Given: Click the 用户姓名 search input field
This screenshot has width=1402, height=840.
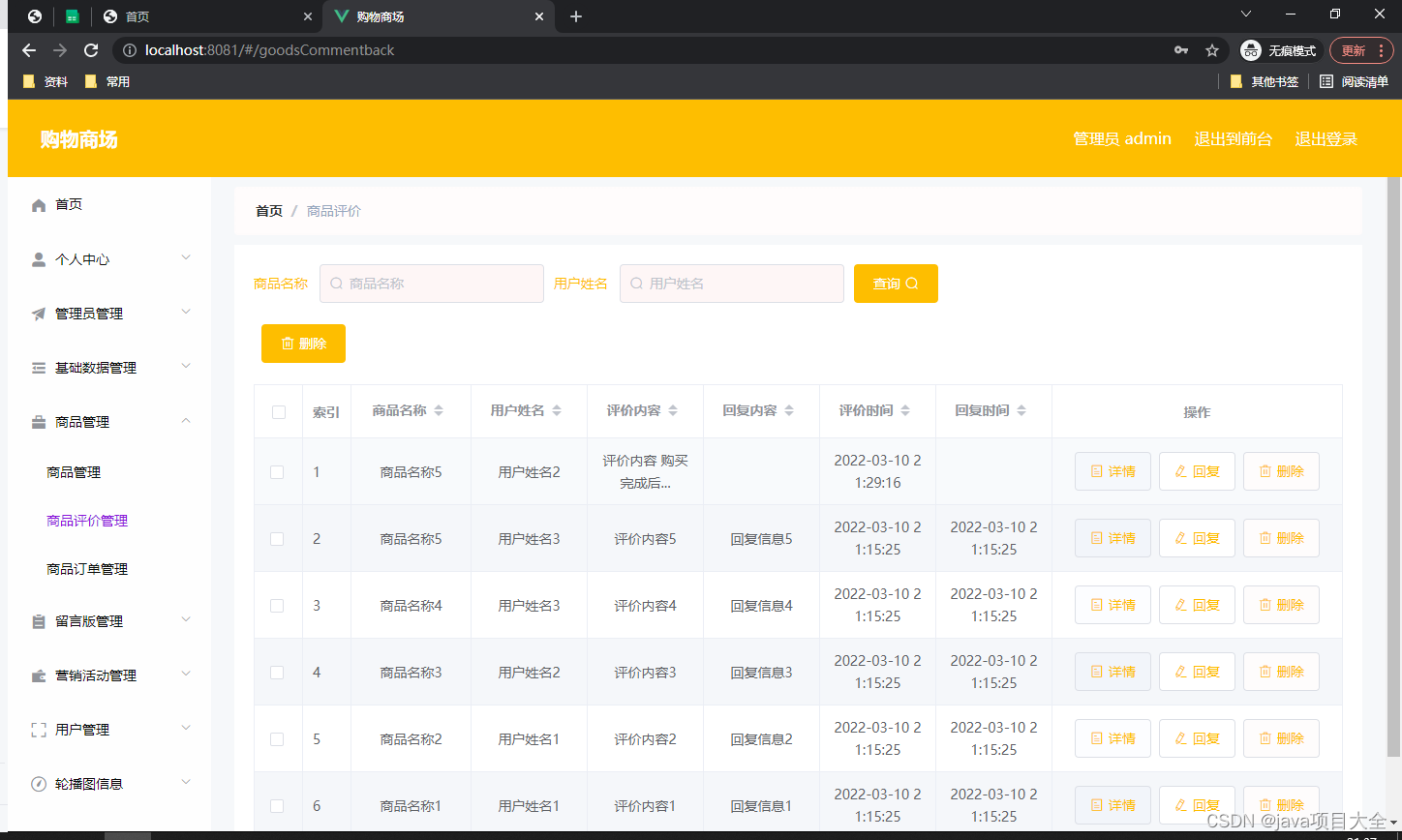Looking at the screenshot, I should tap(732, 284).
